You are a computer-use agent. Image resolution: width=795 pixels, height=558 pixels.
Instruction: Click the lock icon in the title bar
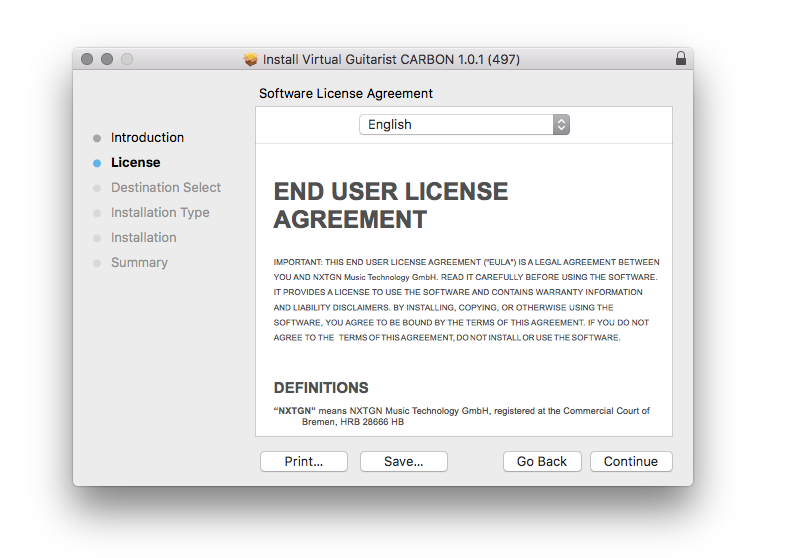click(681, 59)
